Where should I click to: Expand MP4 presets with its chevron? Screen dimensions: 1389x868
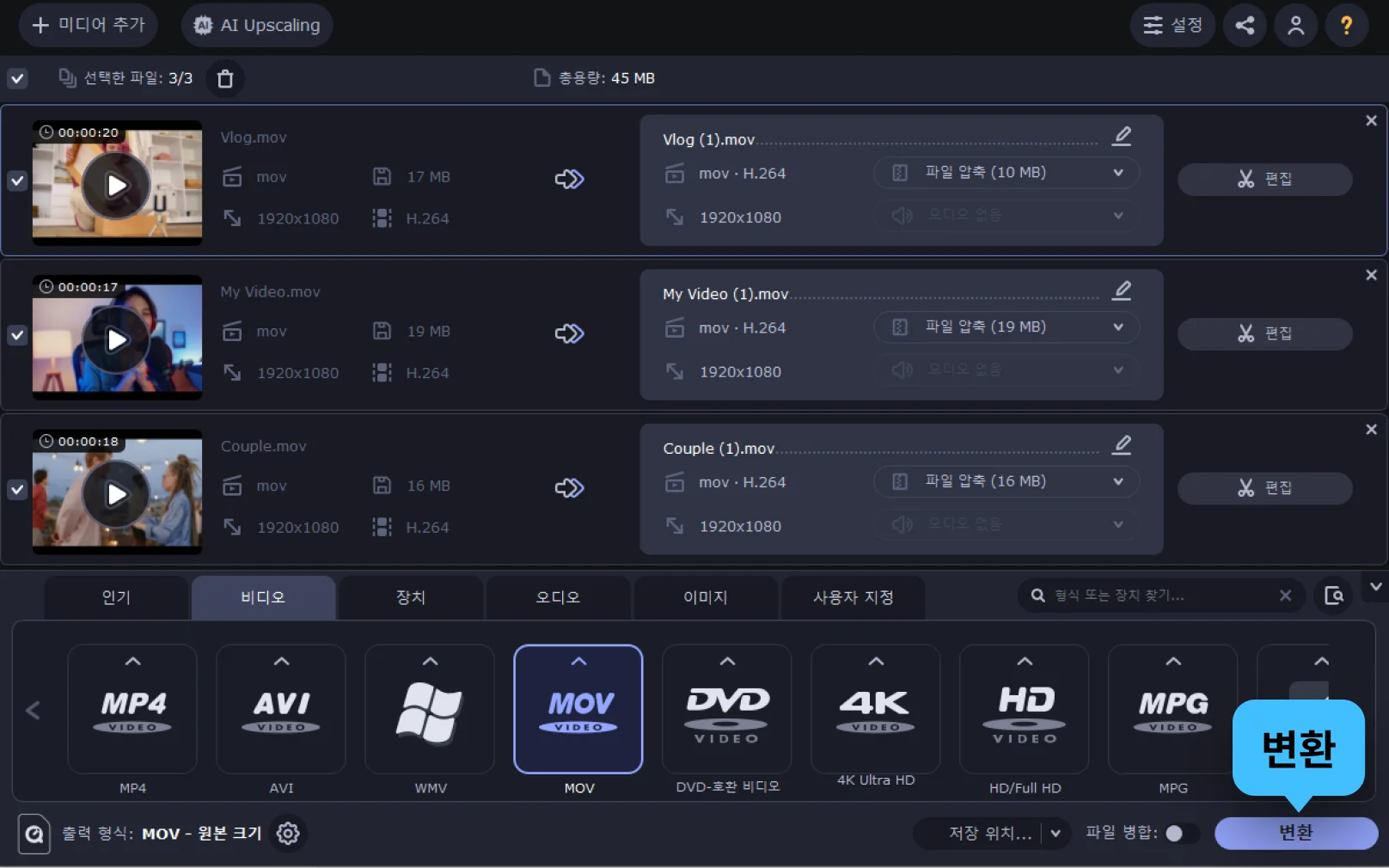pyautogui.click(x=132, y=661)
